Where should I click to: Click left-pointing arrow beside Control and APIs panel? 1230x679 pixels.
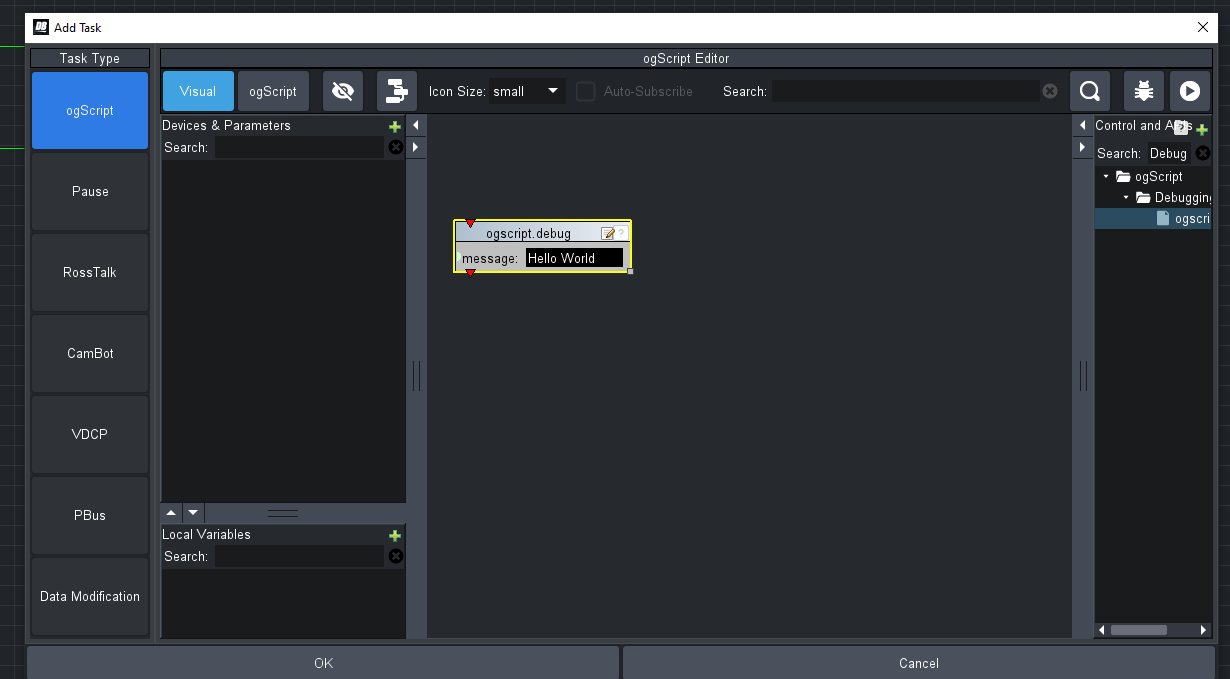[1082, 125]
